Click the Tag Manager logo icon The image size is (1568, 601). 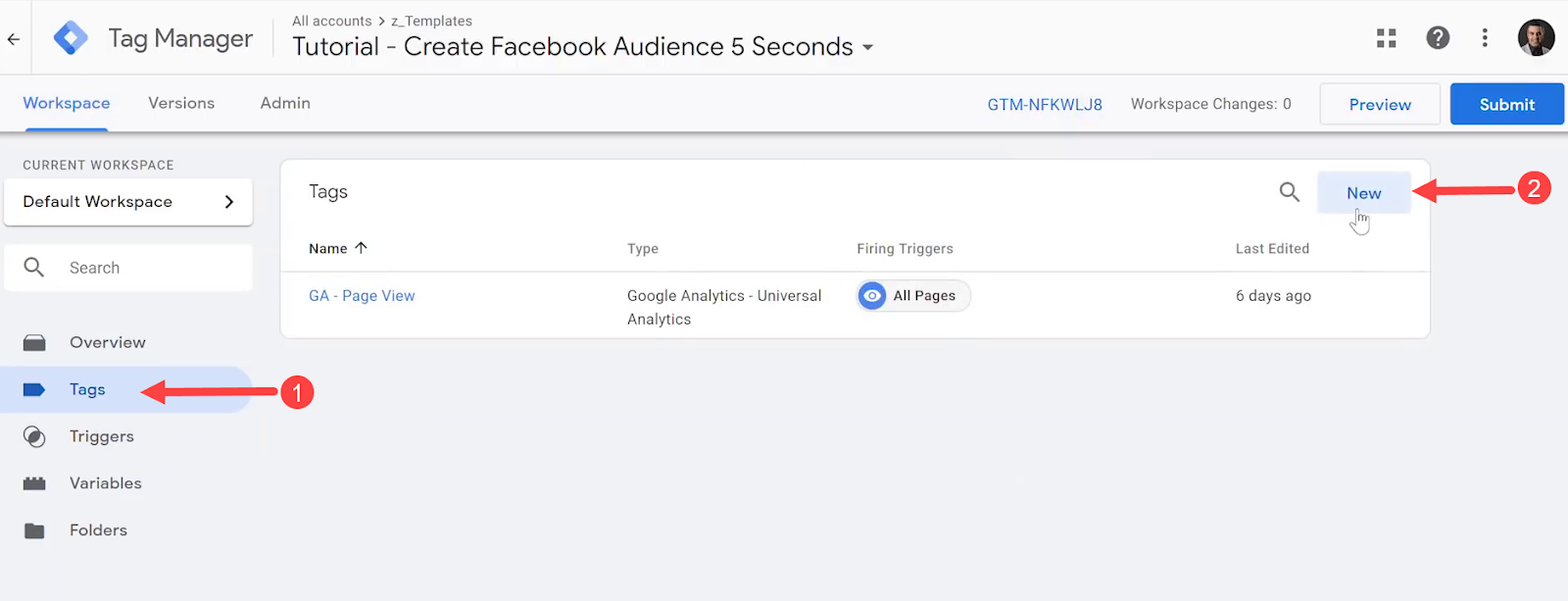coord(71,38)
